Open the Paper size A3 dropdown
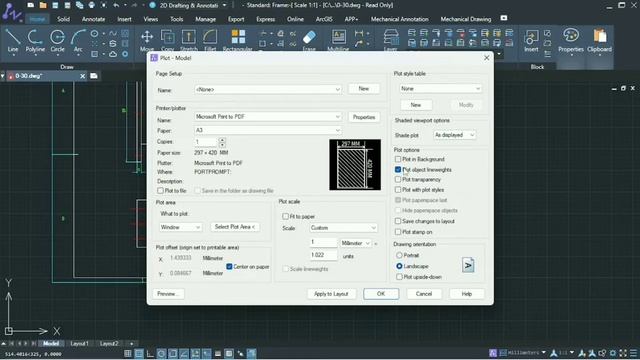 268,130
